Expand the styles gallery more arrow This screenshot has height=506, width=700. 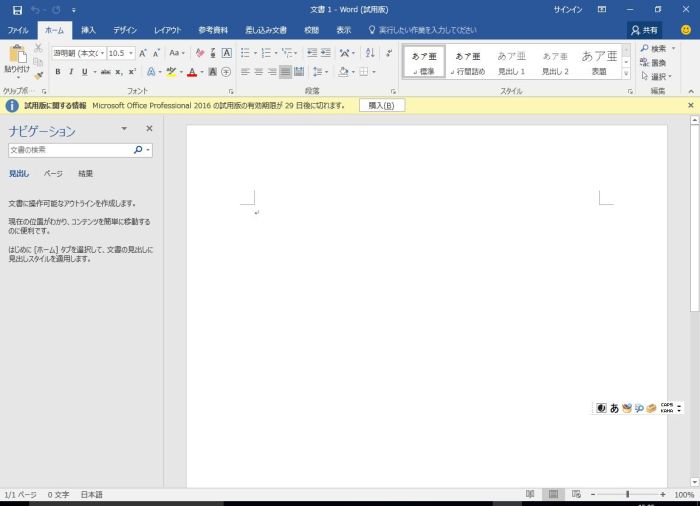pos(626,74)
